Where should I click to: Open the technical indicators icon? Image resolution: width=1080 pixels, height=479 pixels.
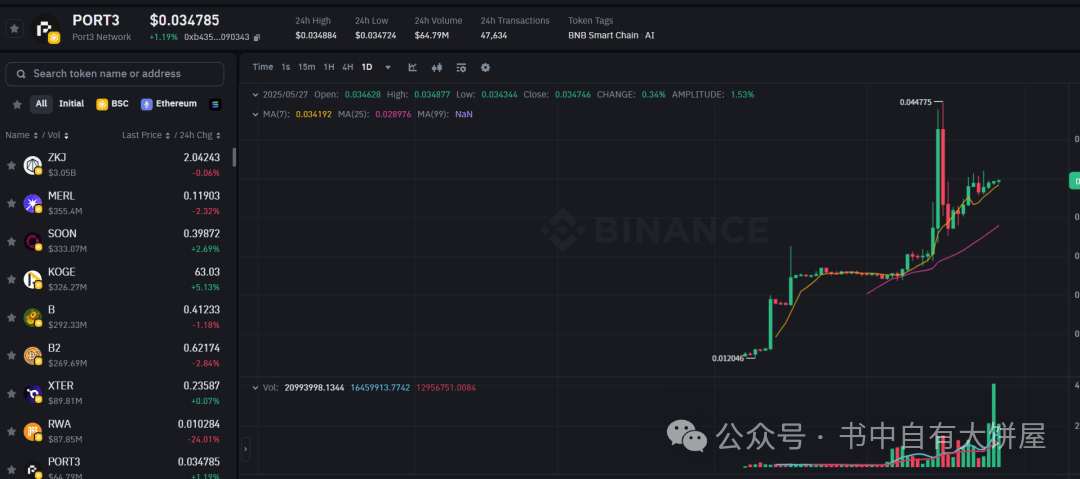pos(413,68)
